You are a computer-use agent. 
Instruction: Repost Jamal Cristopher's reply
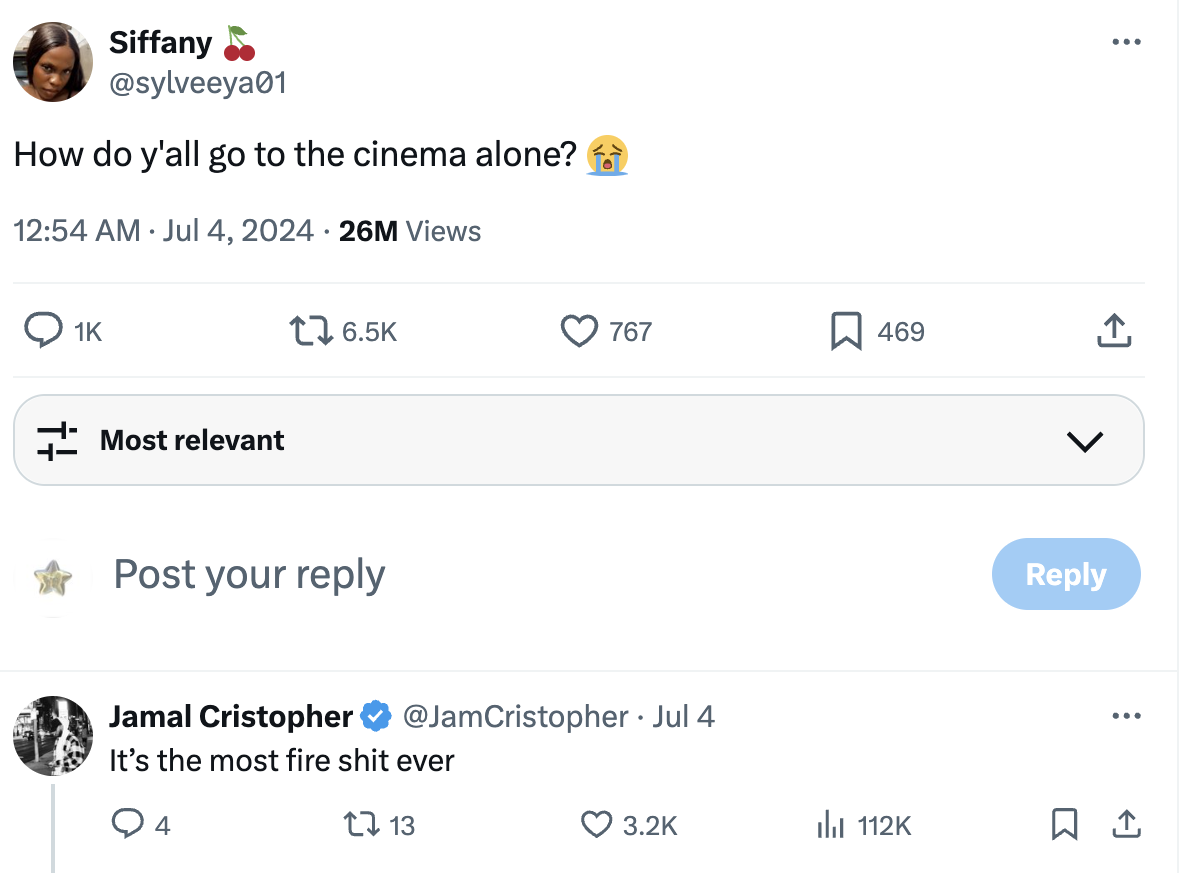pyautogui.click(x=357, y=825)
